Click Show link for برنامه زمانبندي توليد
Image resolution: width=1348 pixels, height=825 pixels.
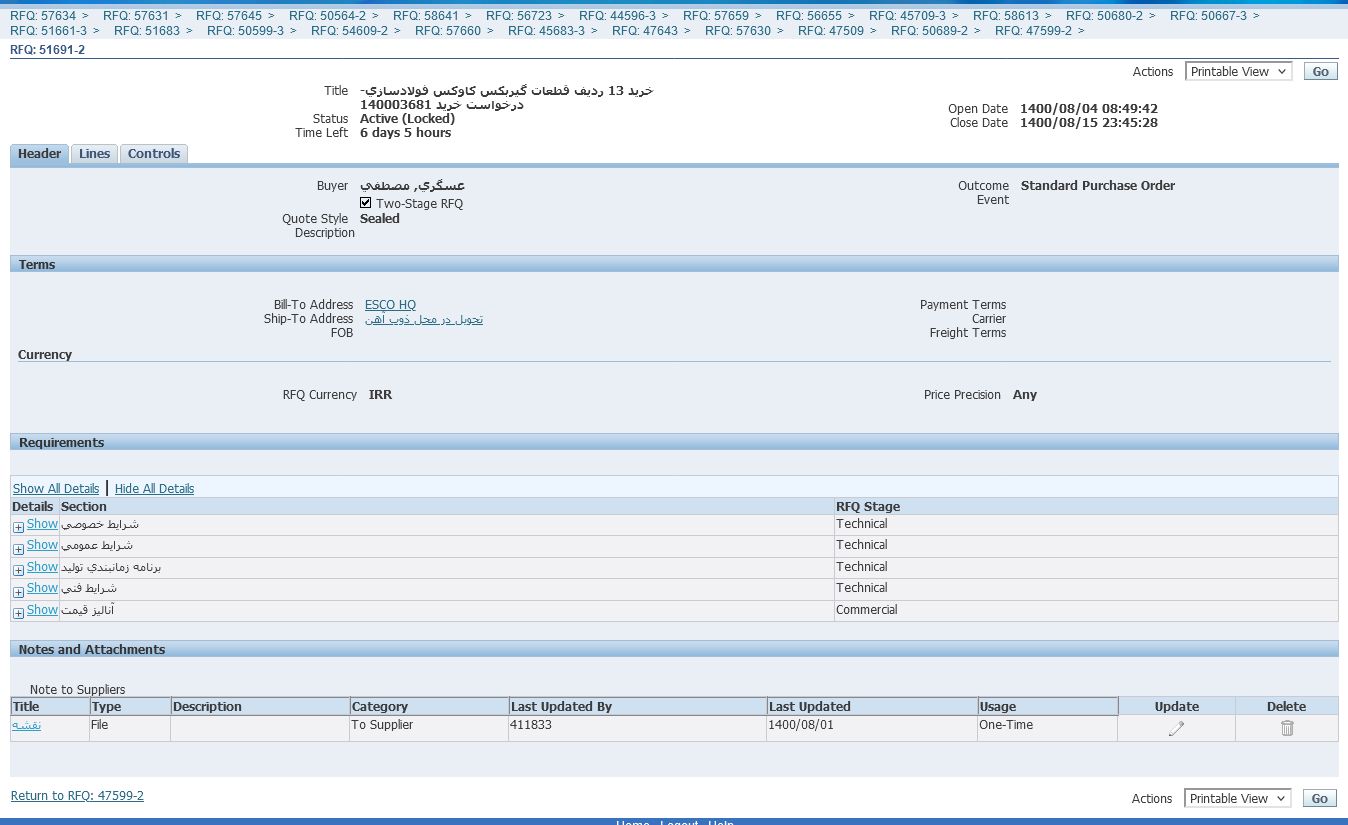coord(42,567)
